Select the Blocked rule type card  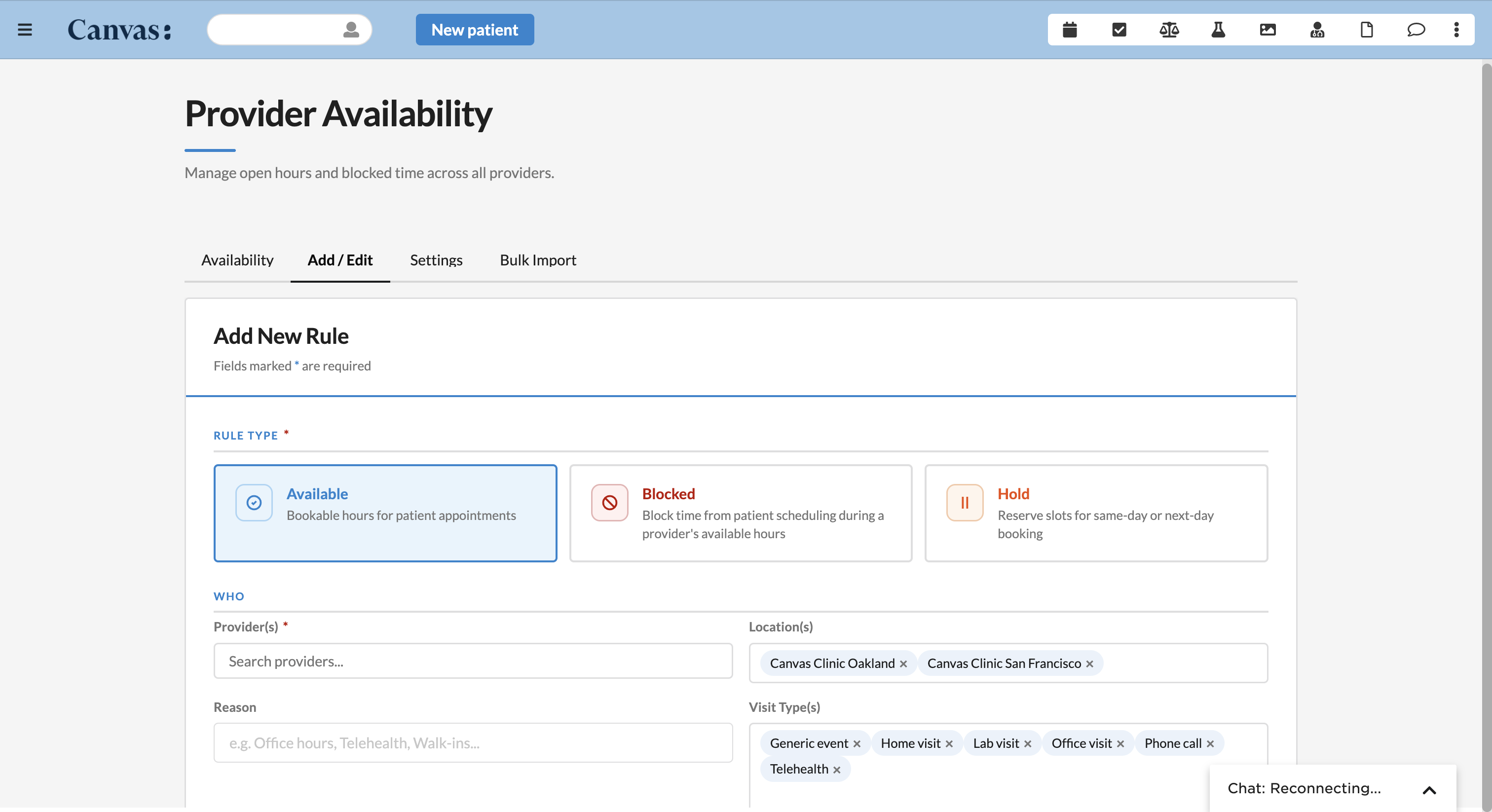[741, 513]
